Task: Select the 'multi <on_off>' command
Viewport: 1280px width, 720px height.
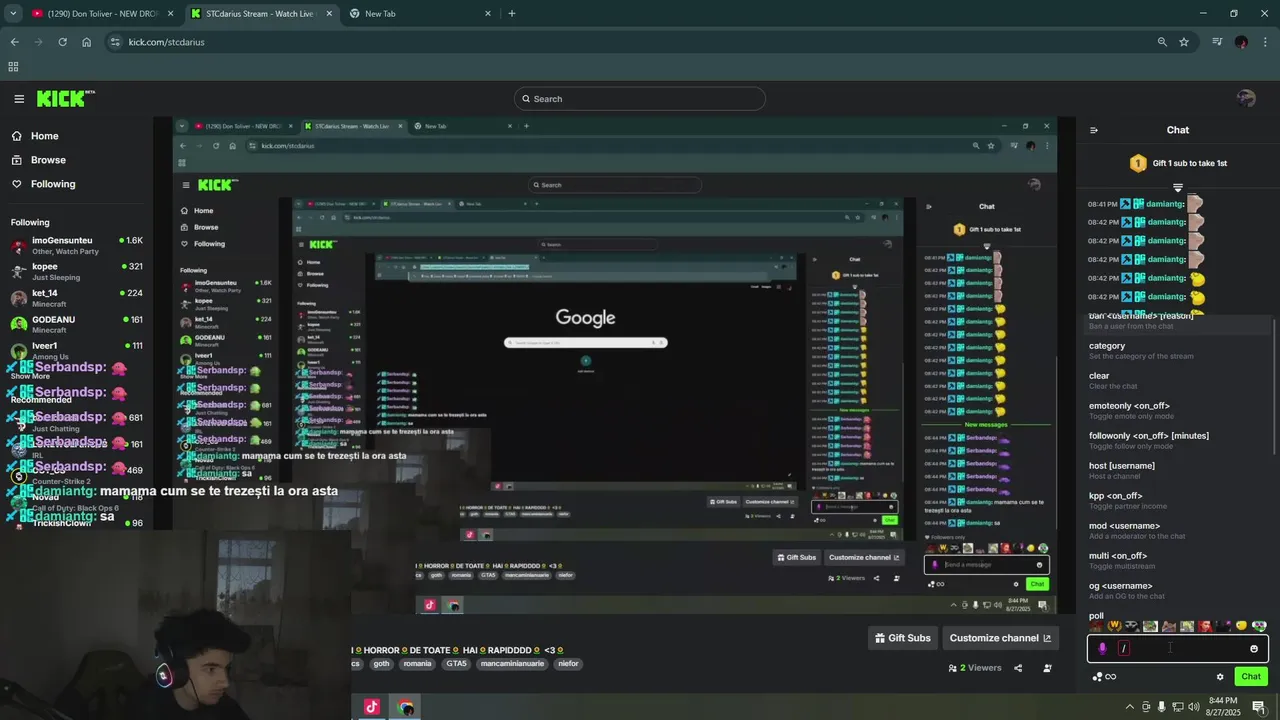Action: pos(1178,561)
